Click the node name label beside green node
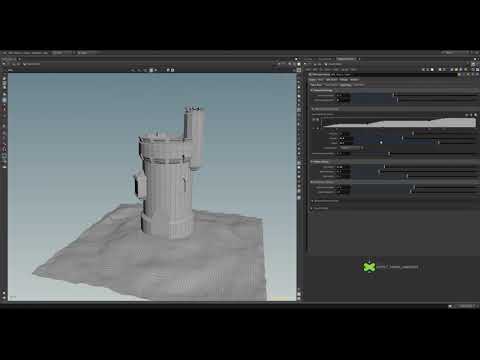Screen dimensions: 480x360 pos(398,267)
